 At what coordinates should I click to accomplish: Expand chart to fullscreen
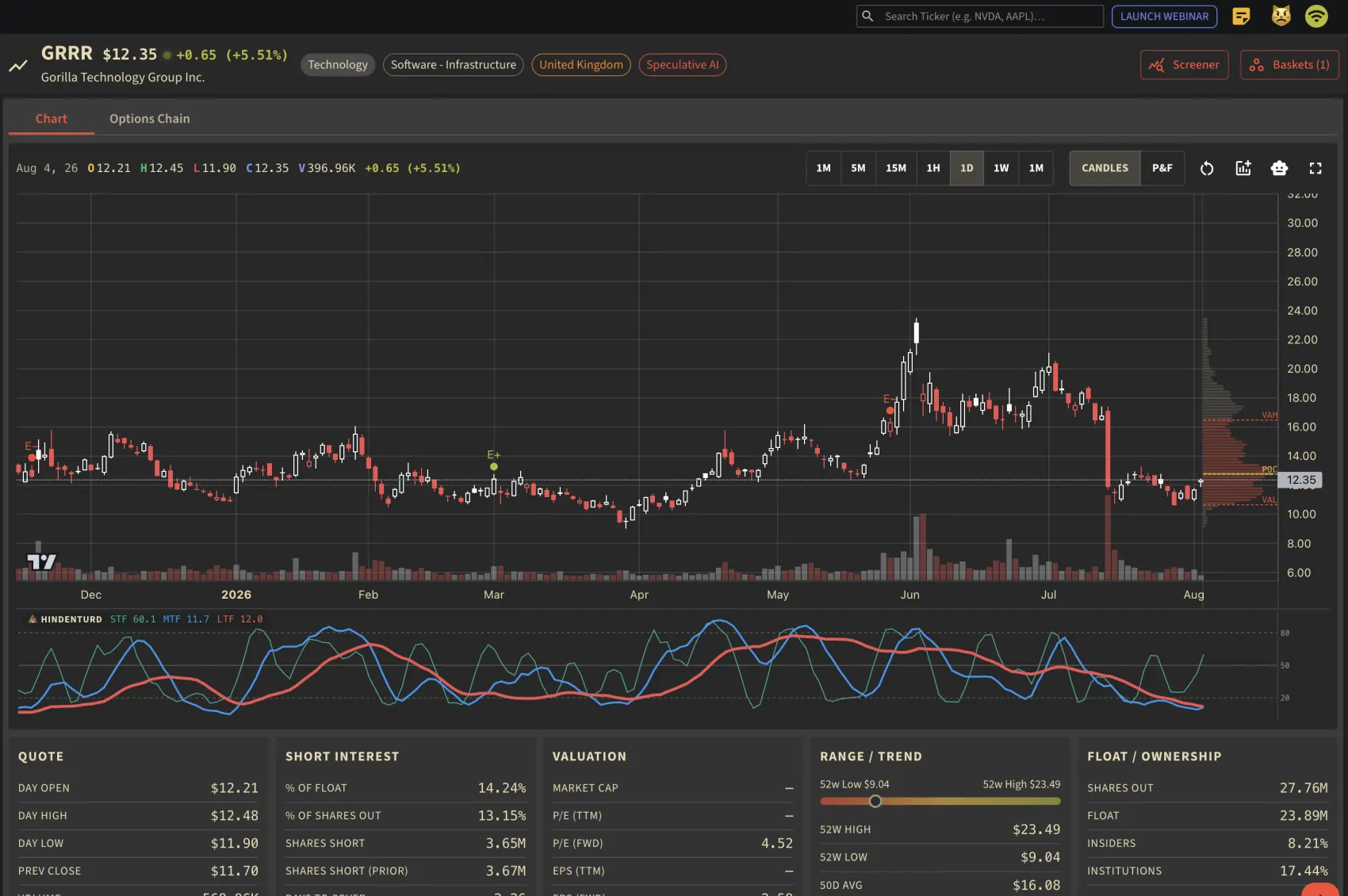tap(1315, 168)
